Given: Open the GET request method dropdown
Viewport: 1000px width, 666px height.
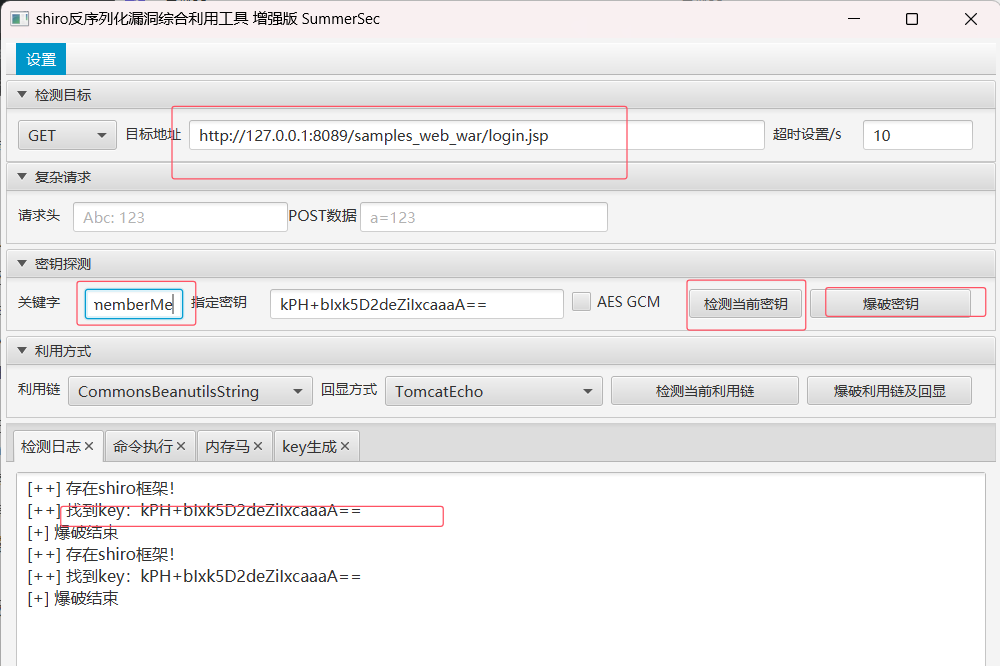Looking at the screenshot, I should [67, 135].
